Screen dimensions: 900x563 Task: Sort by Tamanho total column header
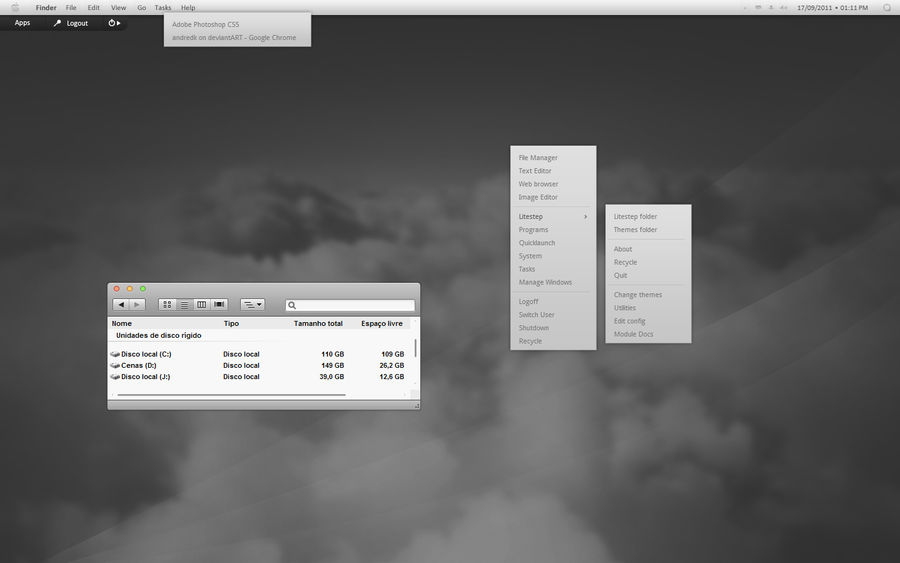click(318, 324)
